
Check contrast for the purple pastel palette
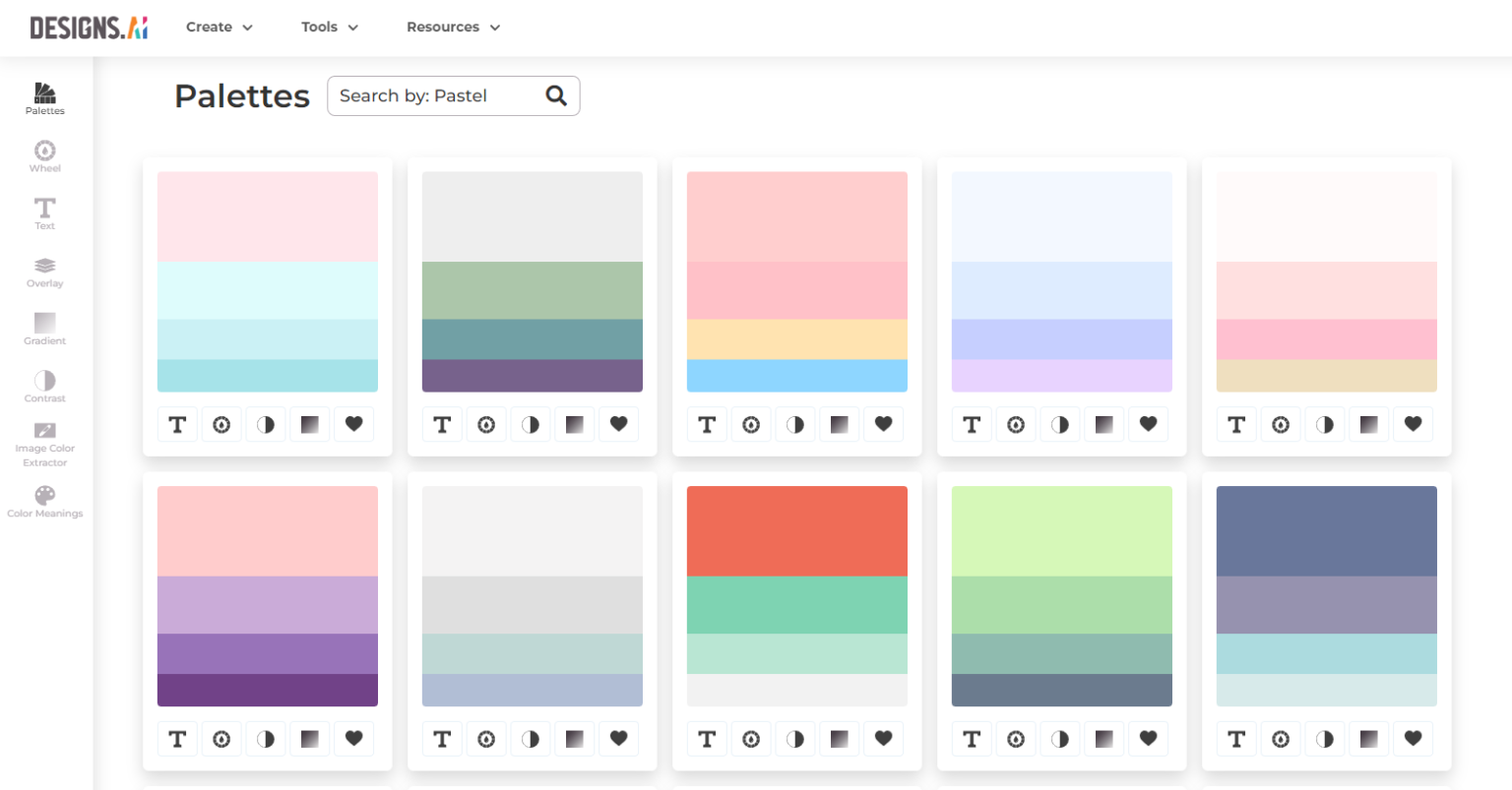click(x=266, y=739)
